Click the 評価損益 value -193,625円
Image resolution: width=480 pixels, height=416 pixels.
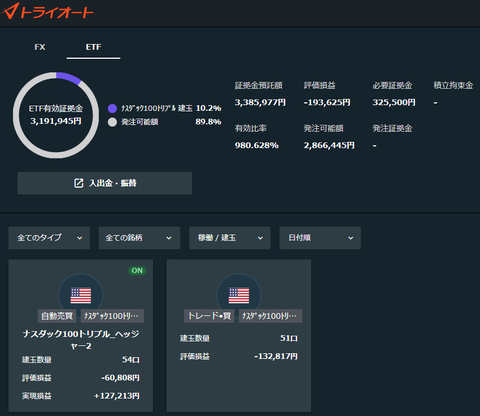pyautogui.click(x=327, y=102)
